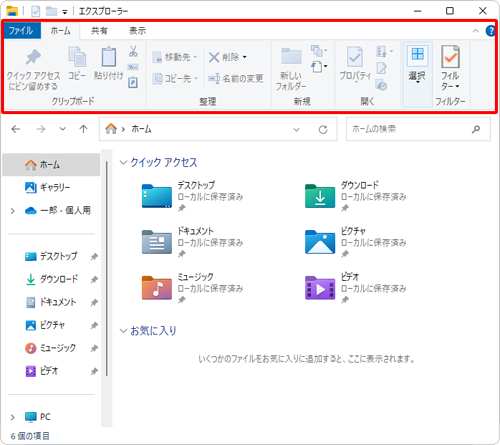
Task: Open the Quick Access Toolbar customize dropdown
Action: 65,12
